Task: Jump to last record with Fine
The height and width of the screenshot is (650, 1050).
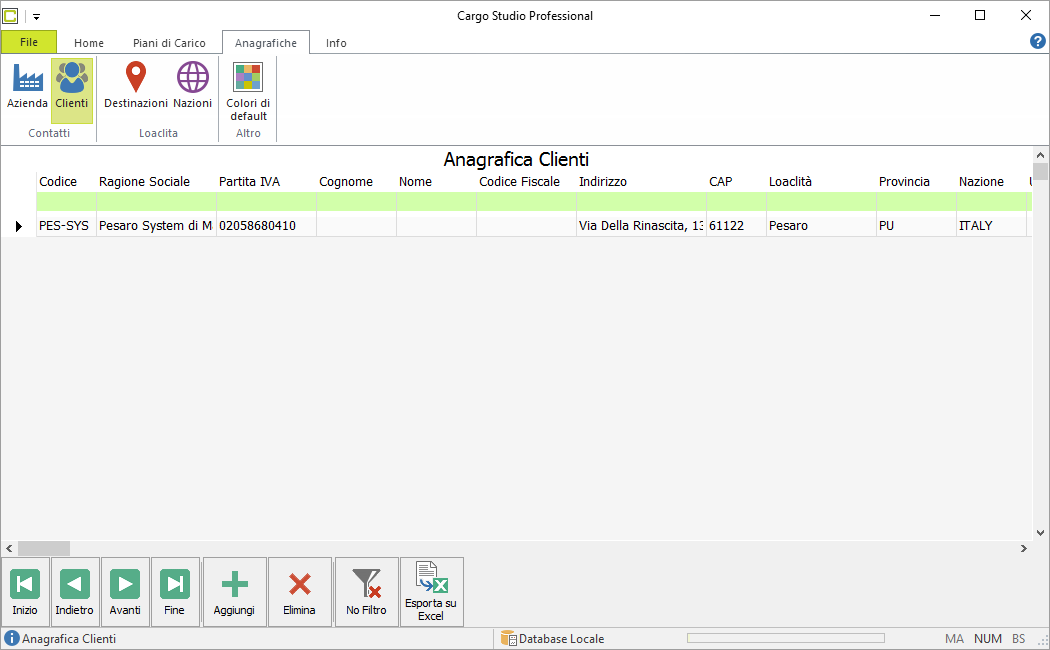Action: (175, 592)
